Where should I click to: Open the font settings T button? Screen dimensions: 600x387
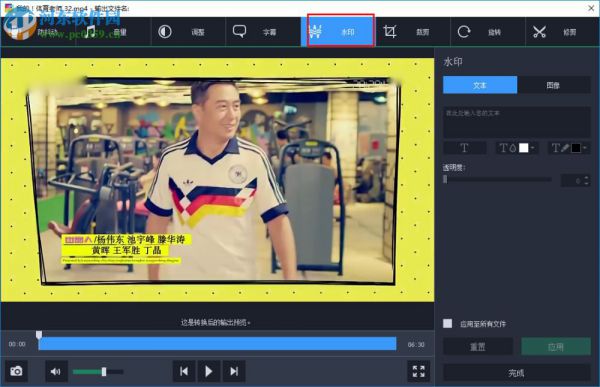465,148
